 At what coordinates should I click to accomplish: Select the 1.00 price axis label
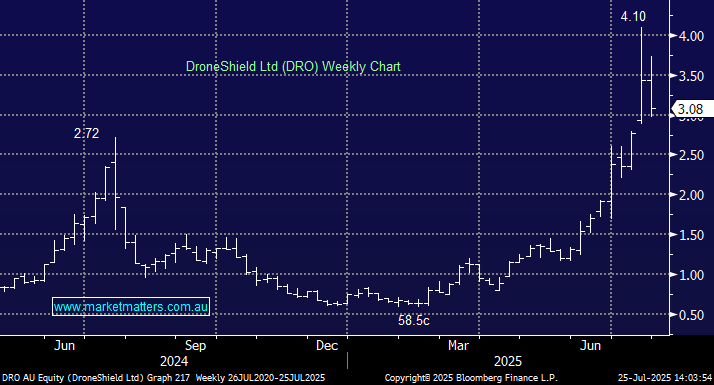(691, 275)
